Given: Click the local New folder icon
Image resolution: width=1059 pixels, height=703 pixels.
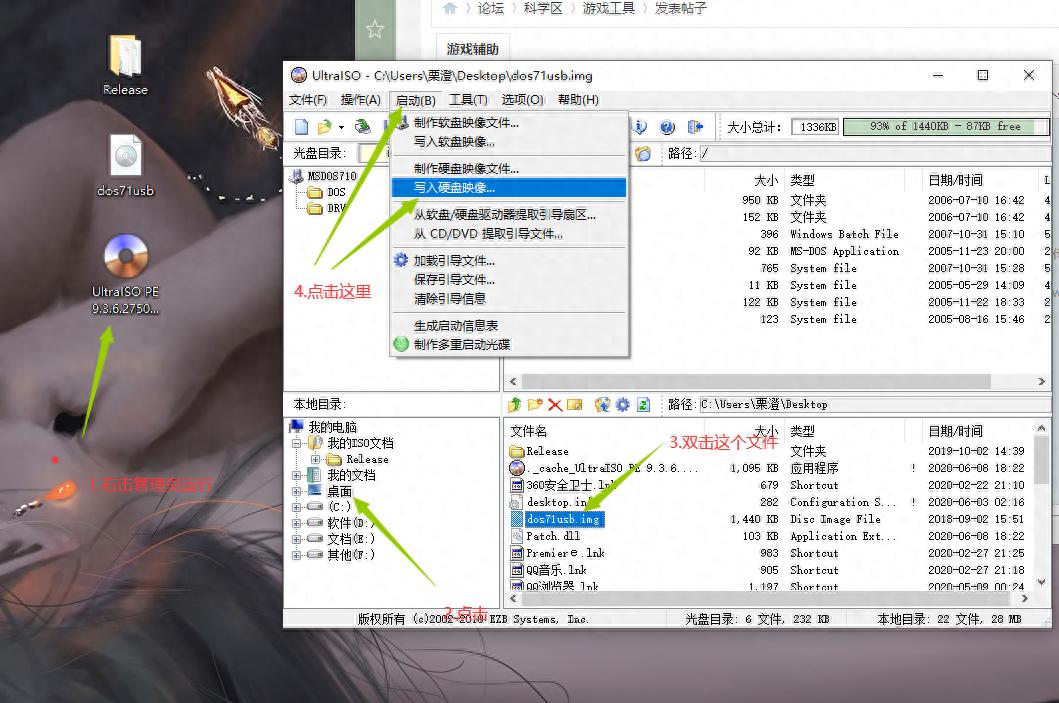Looking at the screenshot, I should tap(535, 405).
